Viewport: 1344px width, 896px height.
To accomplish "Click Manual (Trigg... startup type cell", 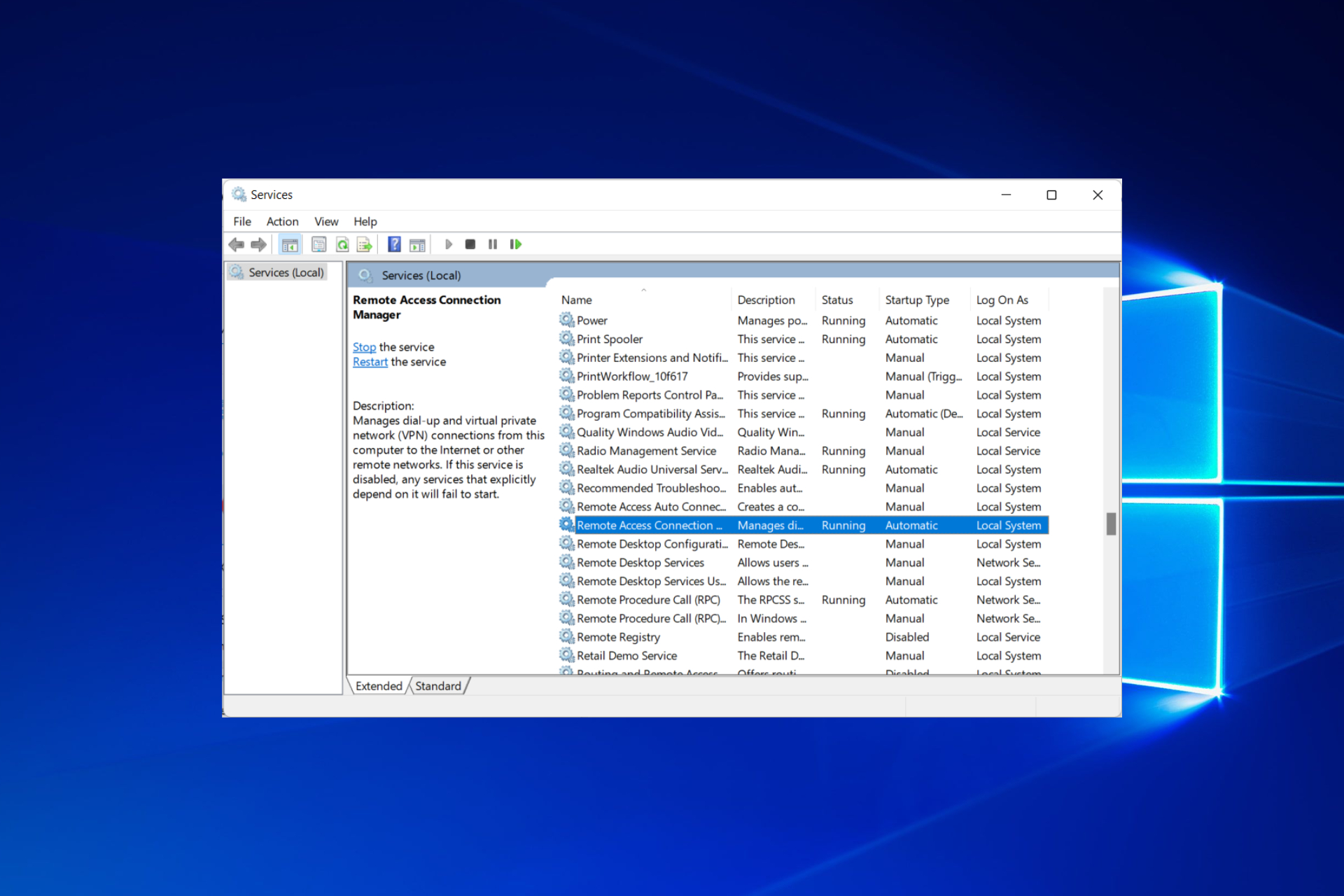I will tap(923, 376).
